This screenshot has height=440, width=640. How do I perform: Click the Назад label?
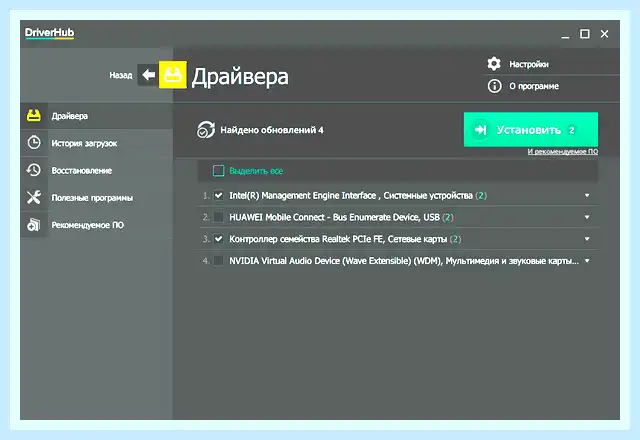(x=121, y=75)
